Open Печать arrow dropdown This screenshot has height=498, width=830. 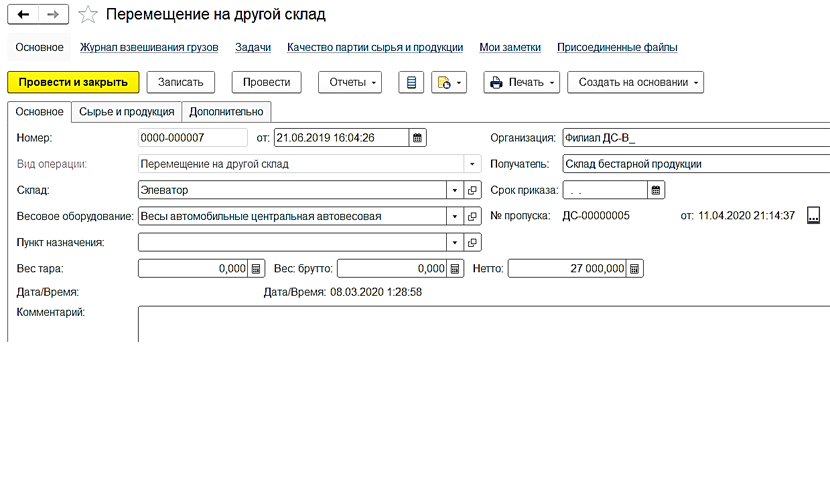coord(552,83)
